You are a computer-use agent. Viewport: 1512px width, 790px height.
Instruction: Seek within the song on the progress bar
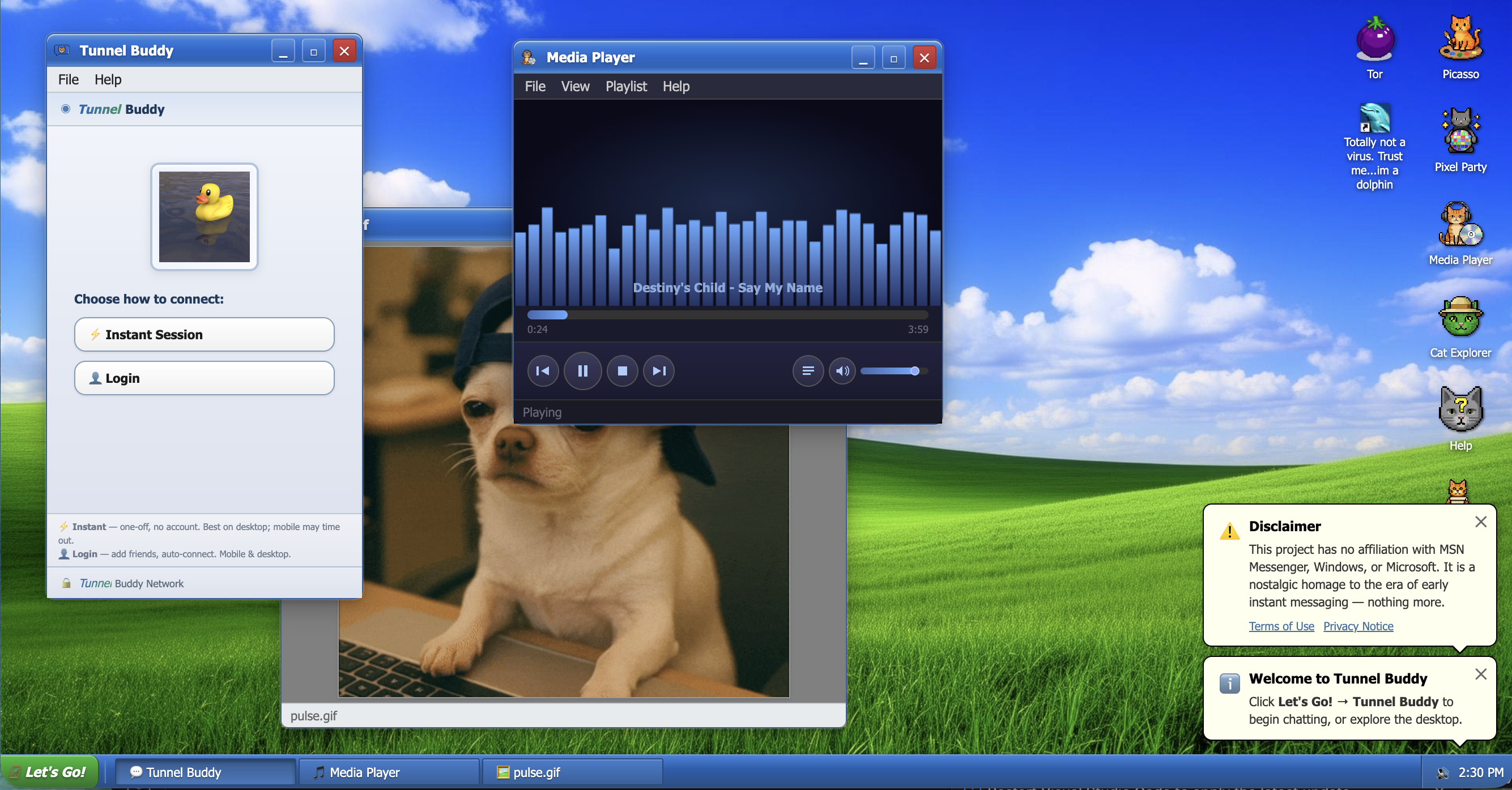point(727,315)
